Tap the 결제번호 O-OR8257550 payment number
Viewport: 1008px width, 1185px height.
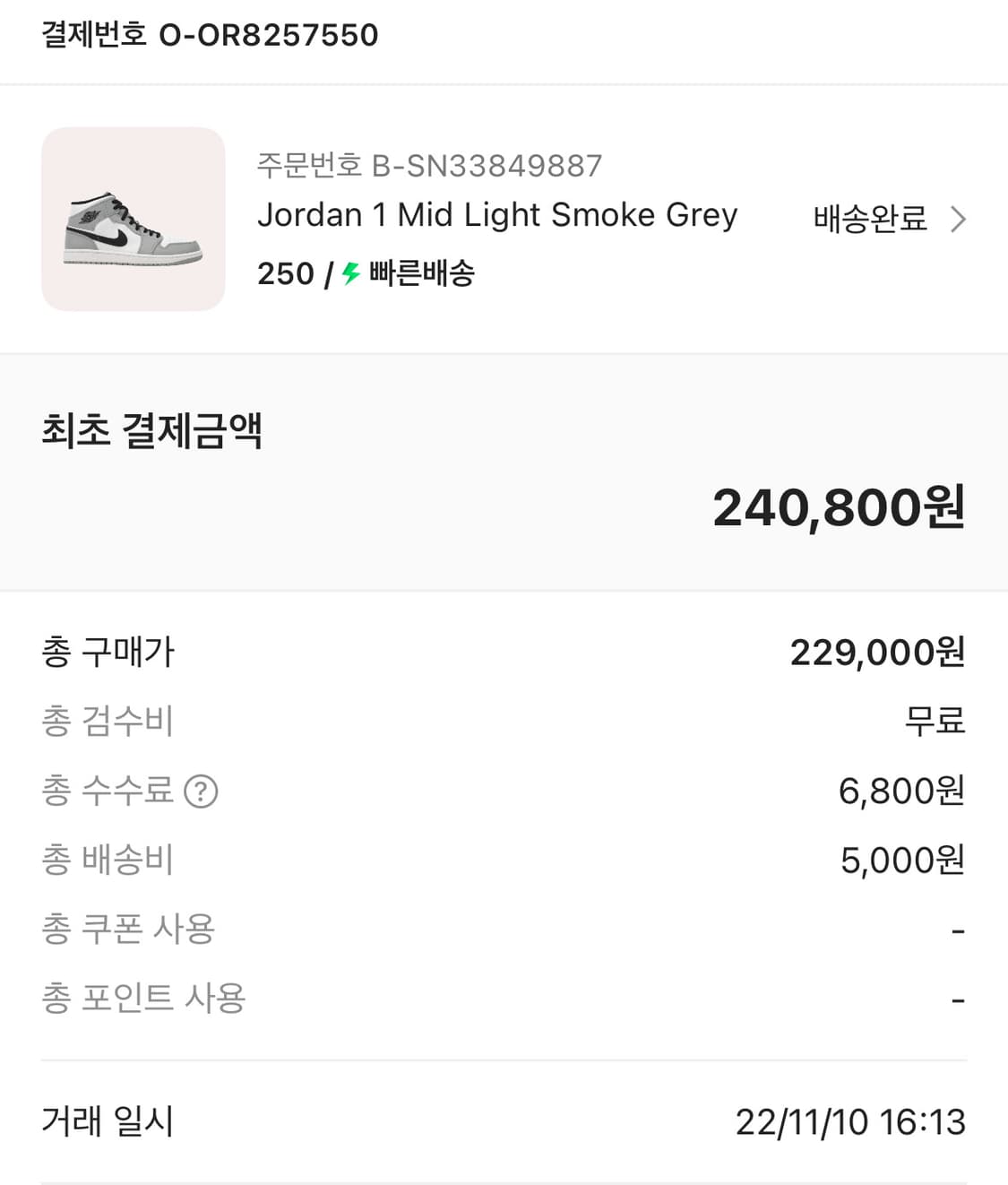(x=211, y=35)
